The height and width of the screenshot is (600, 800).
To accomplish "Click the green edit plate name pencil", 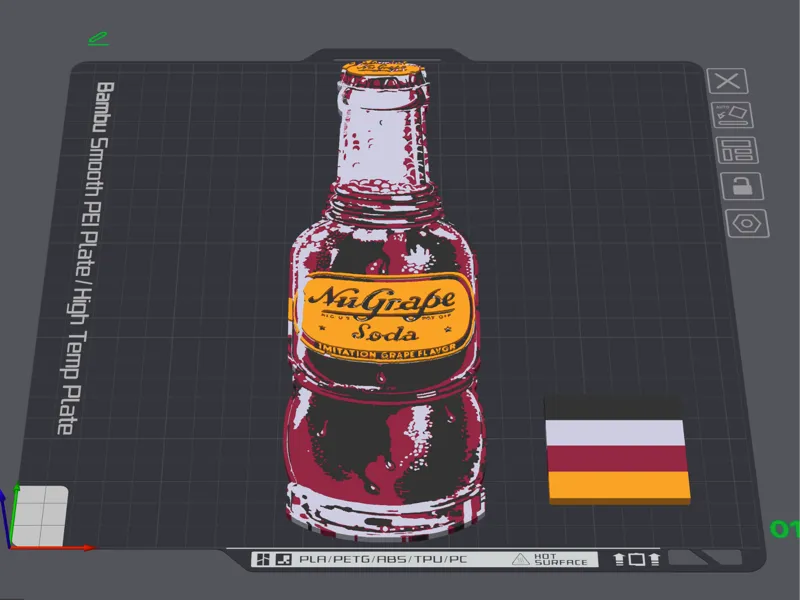I will 98,39.
